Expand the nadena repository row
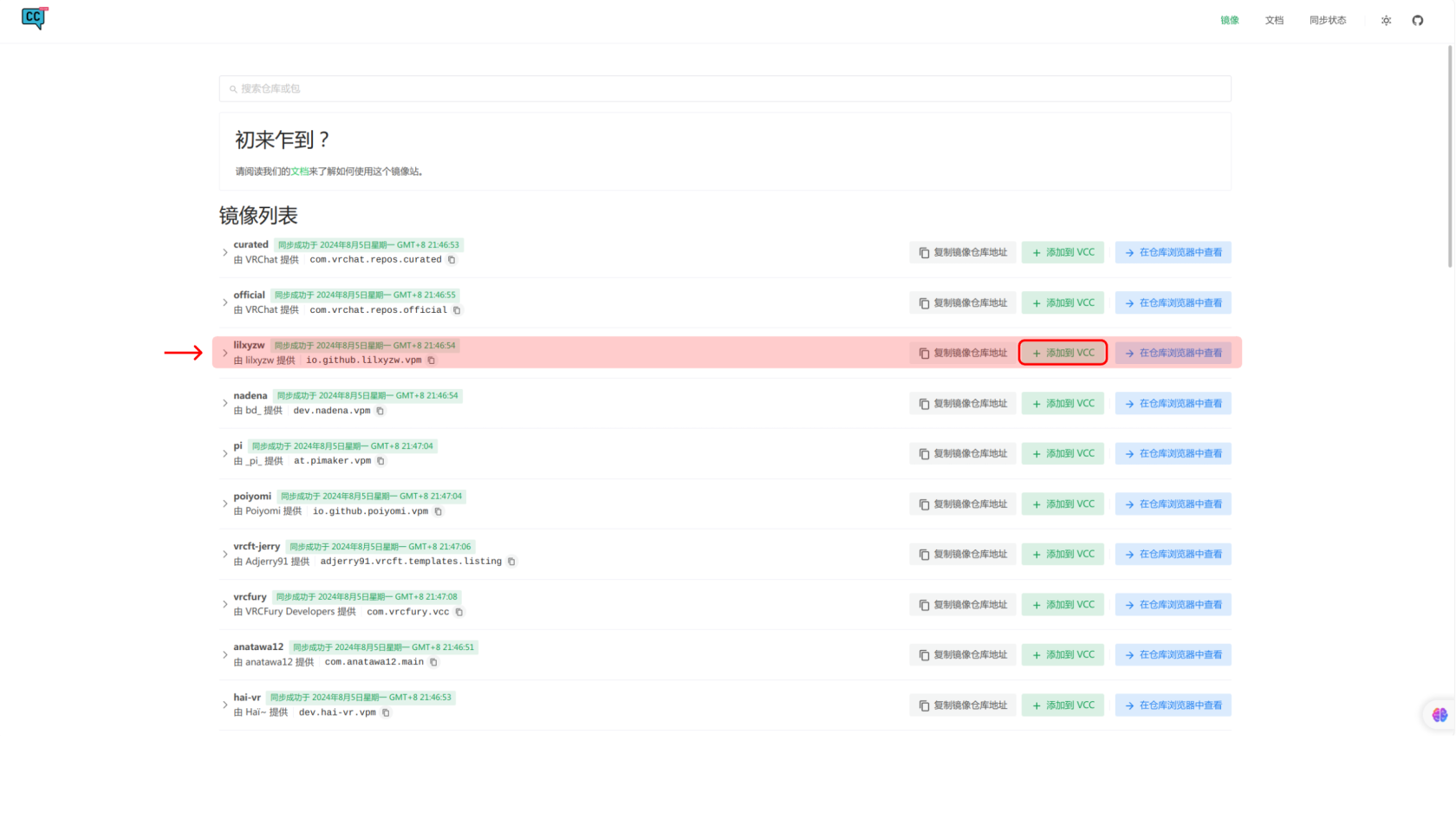This screenshot has height=819, width=1456. [225, 403]
